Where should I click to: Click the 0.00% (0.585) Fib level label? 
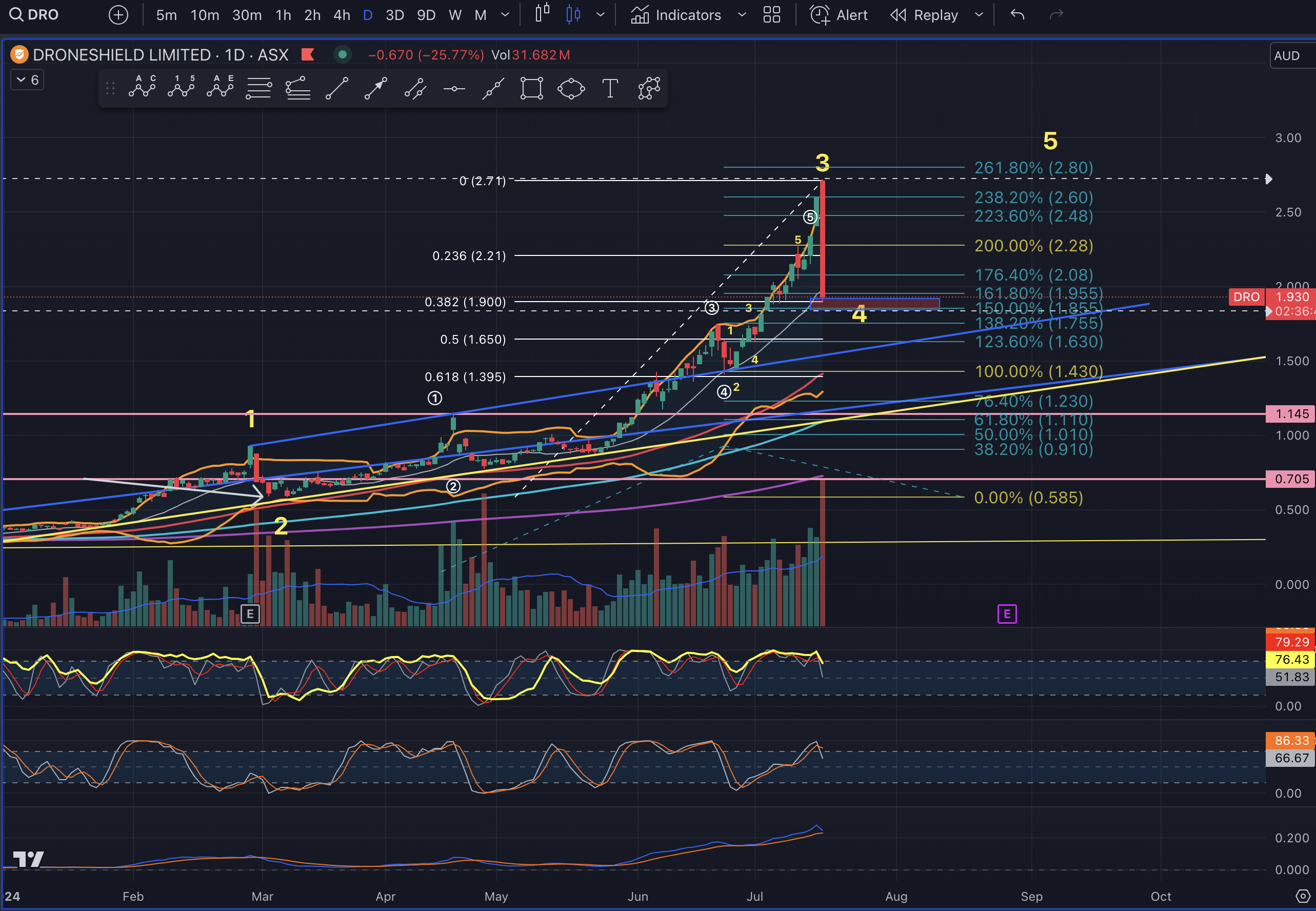click(x=1028, y=497)
